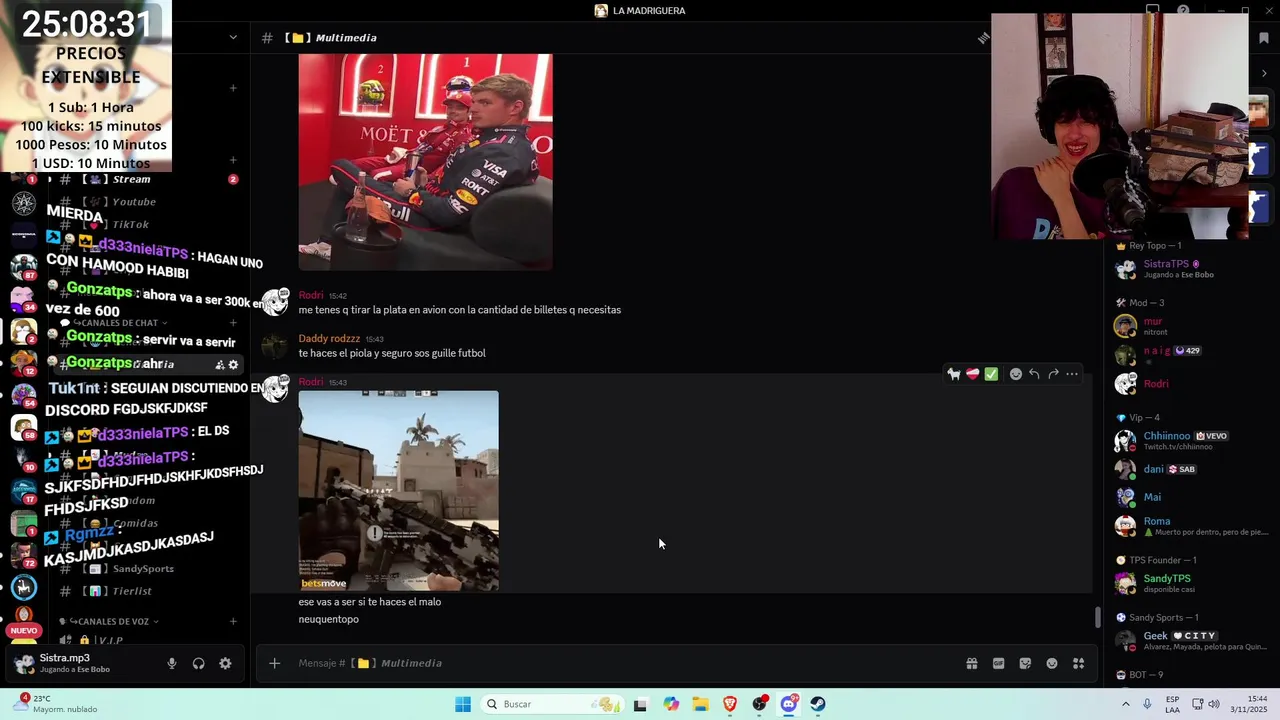Open the server icon with NUEVO badge
Image resolution: width=1280 pixels, height=720 pixels.
point(23,619)
